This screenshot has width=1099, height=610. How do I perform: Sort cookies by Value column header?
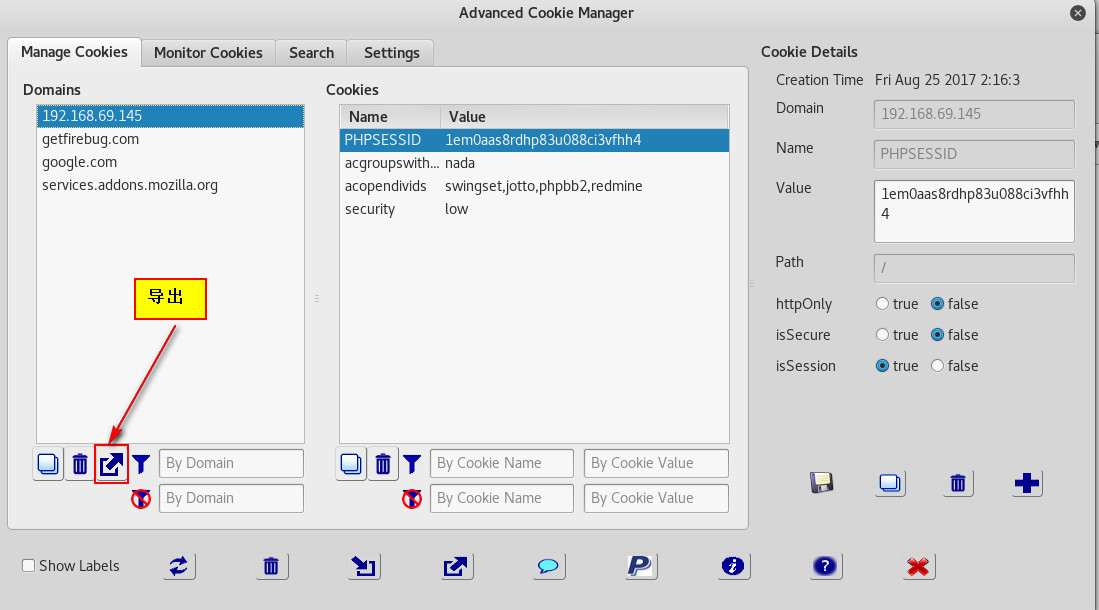pos(585,116)
